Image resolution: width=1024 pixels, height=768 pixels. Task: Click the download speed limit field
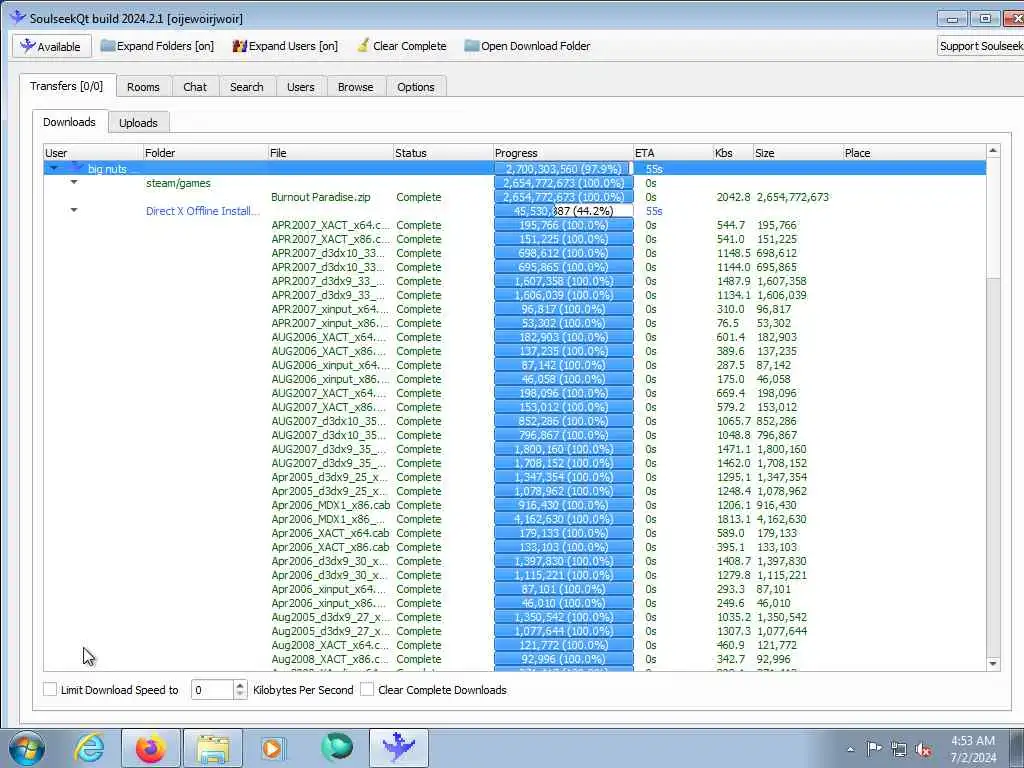pyautogui.click(x=212, y=690)
